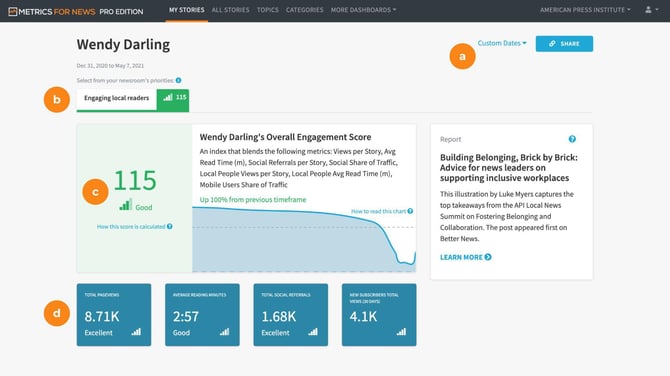Viewport: 670px width, 376px height.
Task: Click green bars icon beside Good rating
Action: pos(126,205)
